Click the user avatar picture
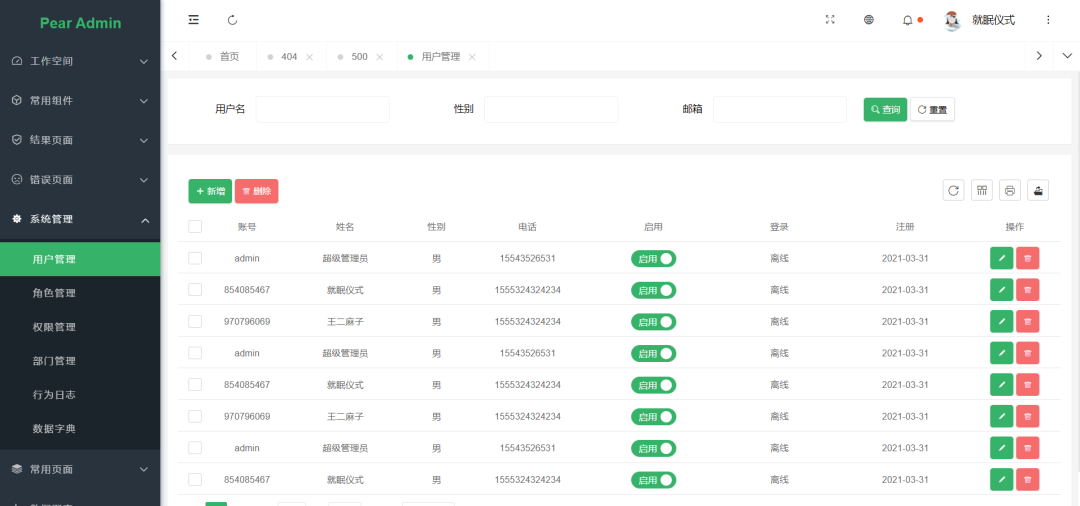1080x506 pixels. 953,21
